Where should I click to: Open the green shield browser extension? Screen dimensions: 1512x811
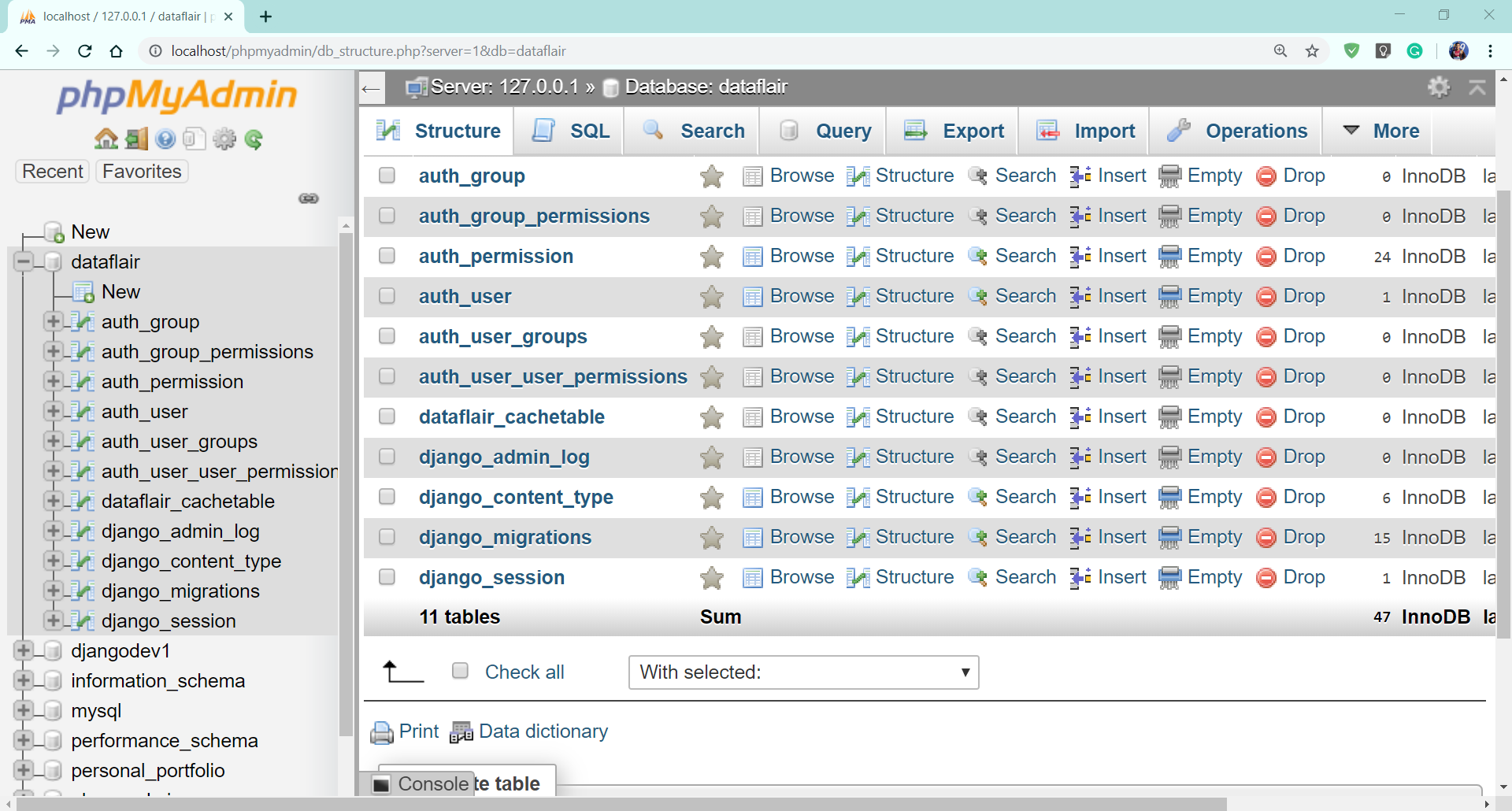pos(1352,51)
